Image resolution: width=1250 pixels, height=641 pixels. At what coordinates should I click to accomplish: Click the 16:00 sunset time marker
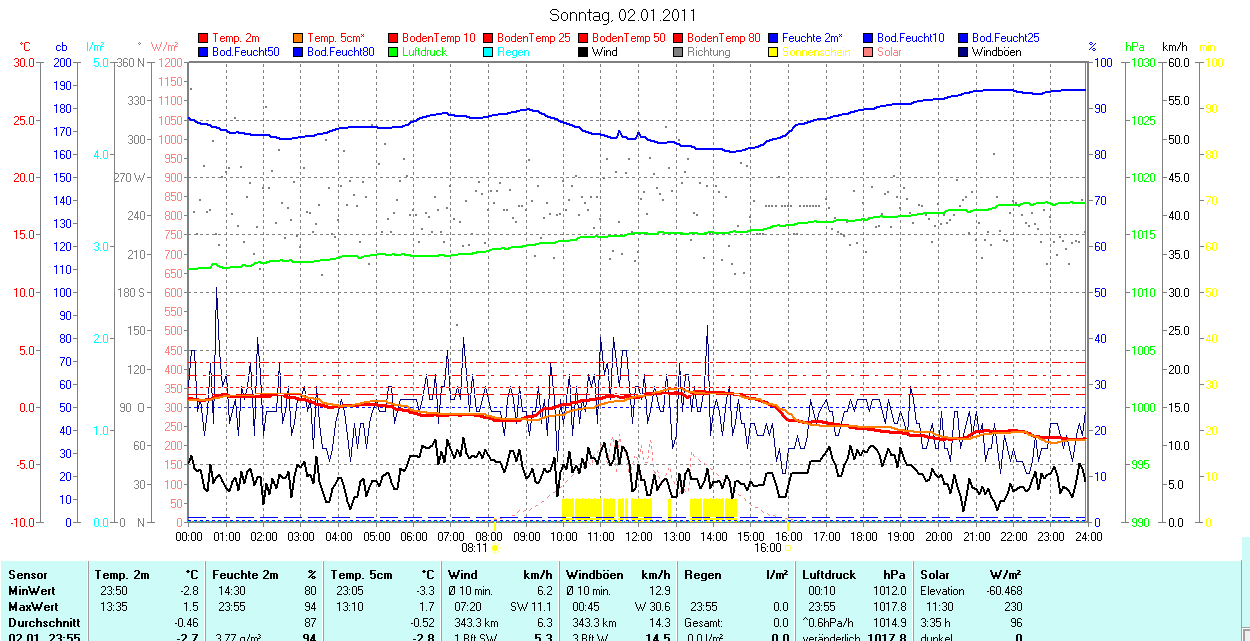767,548
